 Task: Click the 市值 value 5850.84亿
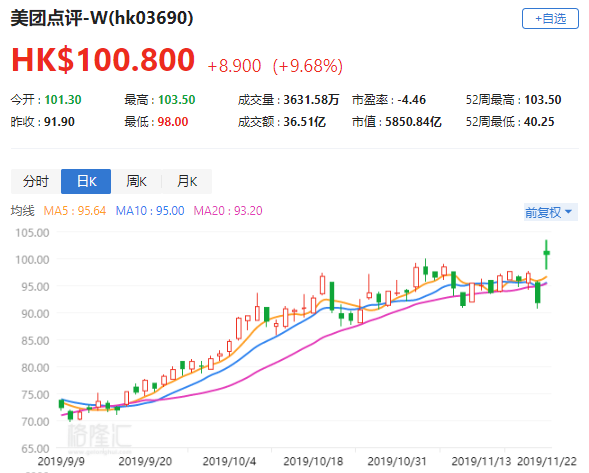coord(413,122)
